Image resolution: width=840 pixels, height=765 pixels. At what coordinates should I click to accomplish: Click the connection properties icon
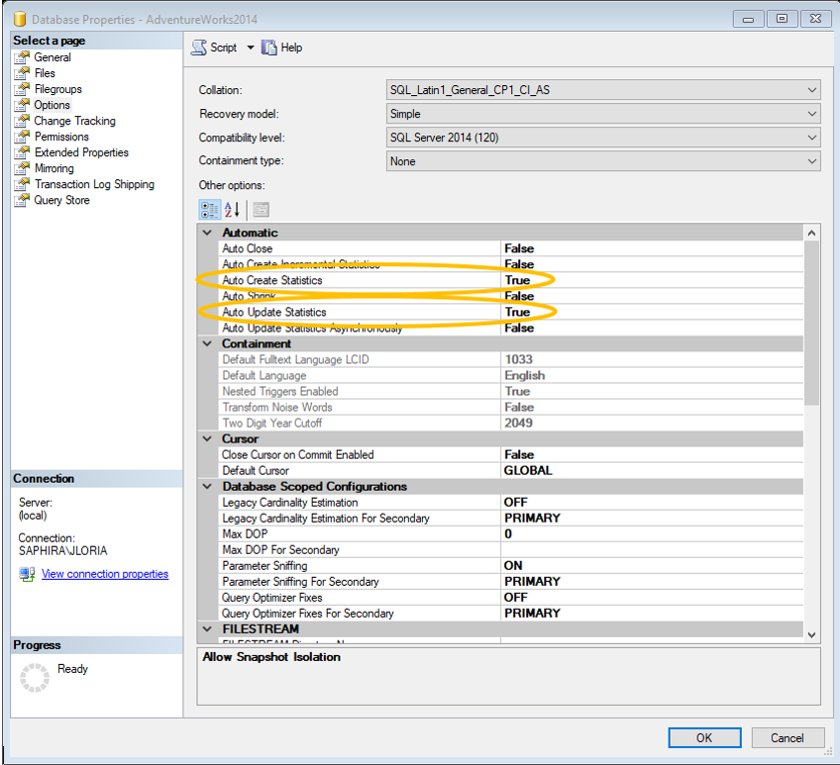pyautogui.click(x=27, y=574)
